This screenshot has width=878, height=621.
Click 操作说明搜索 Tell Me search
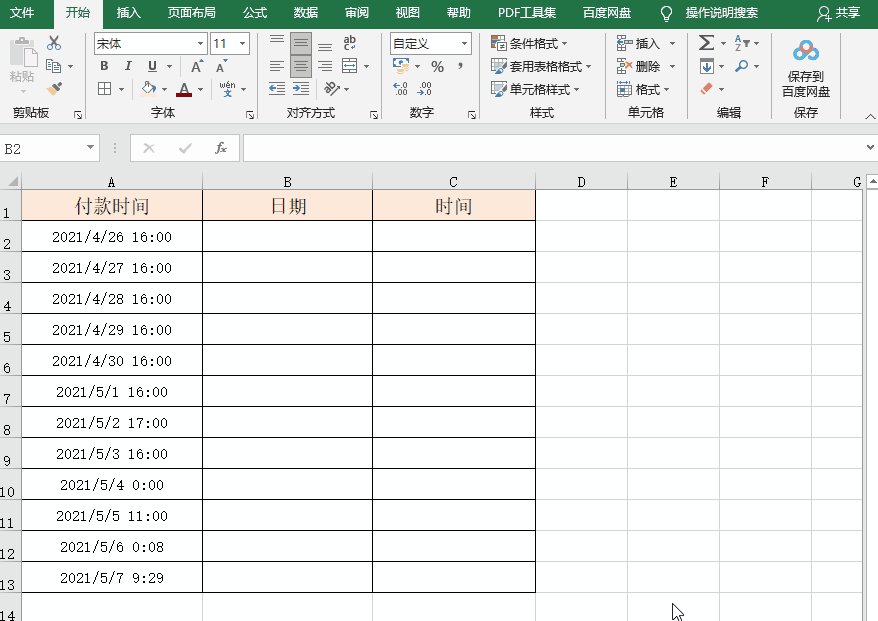click(x=722, y=13)
